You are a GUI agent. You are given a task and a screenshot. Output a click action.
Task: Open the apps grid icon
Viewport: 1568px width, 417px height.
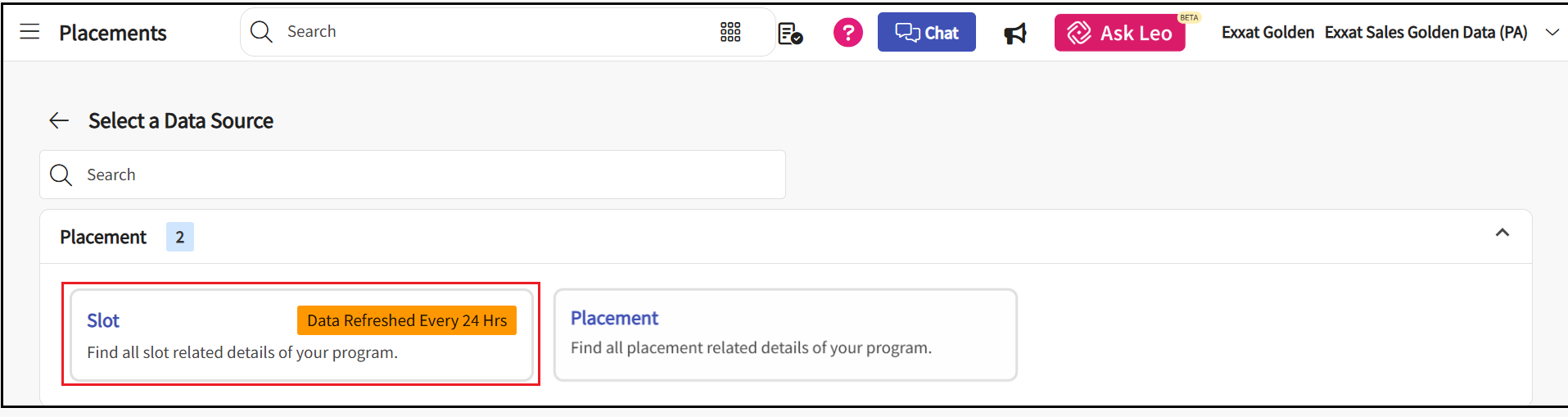[x=730, y=32]
